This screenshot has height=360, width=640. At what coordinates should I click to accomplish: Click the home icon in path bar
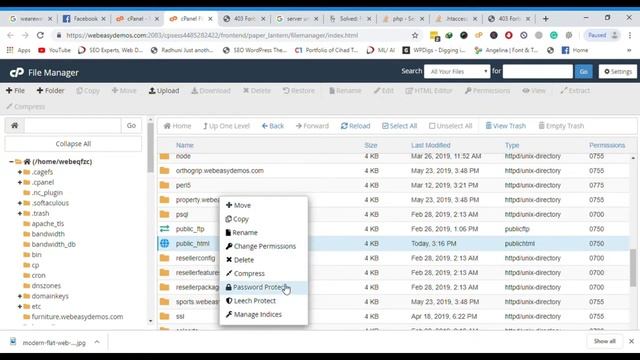(15, 125)
